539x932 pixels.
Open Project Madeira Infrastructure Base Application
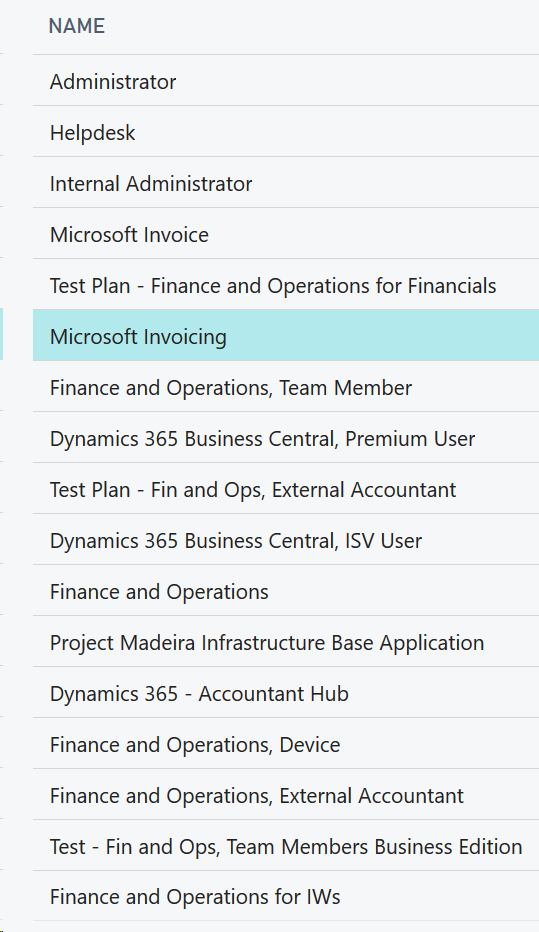pos(286,643)
